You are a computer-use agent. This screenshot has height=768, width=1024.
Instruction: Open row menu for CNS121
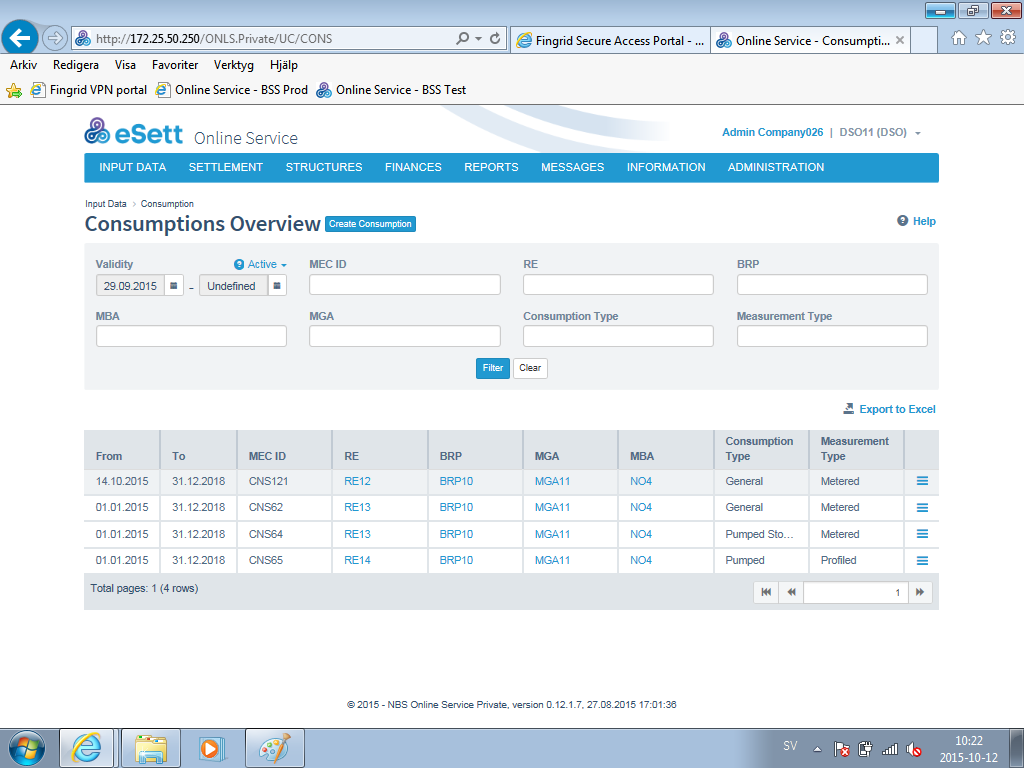coord(922,481)
